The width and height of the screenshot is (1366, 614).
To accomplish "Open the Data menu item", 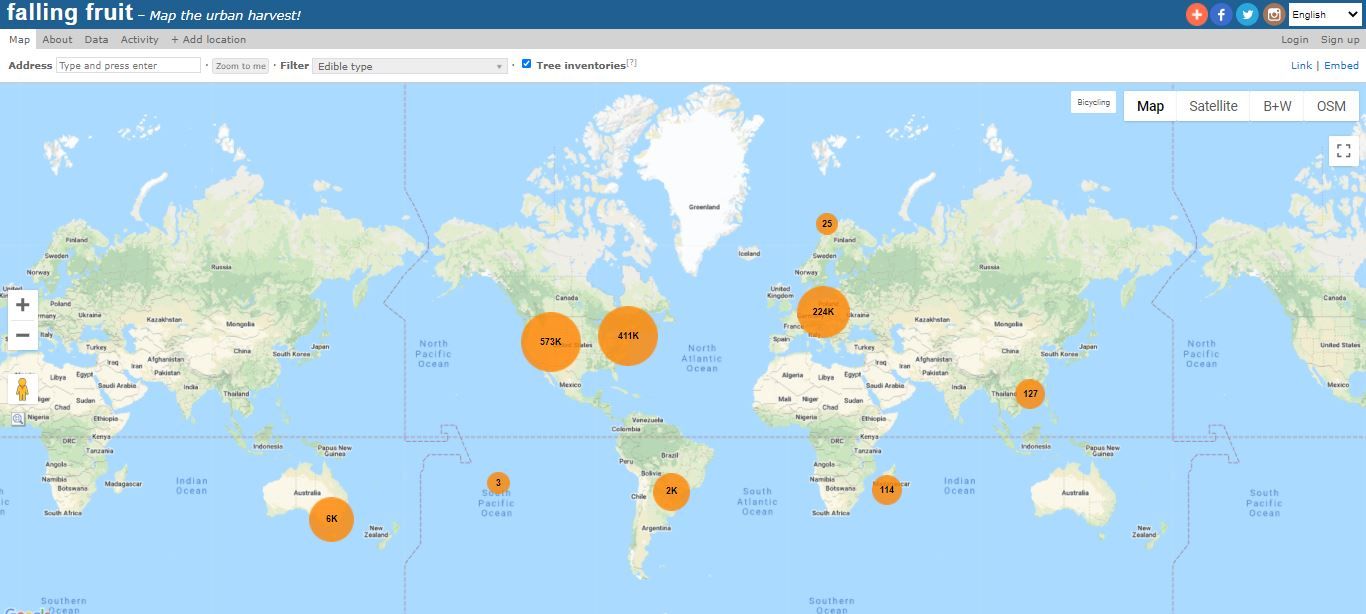I will point(96,39).
